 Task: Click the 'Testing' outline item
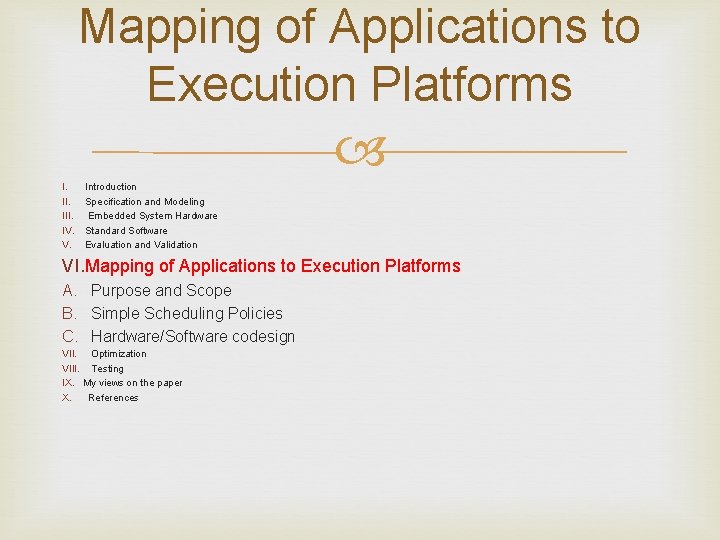click(x=107, y=369)
